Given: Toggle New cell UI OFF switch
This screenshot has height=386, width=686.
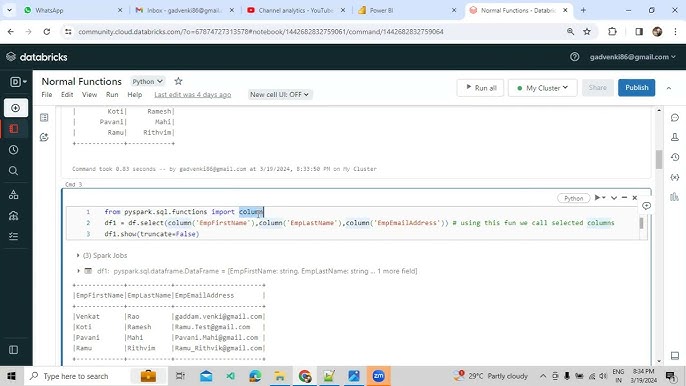Looking at the screenshot, I should pos(279,95).
